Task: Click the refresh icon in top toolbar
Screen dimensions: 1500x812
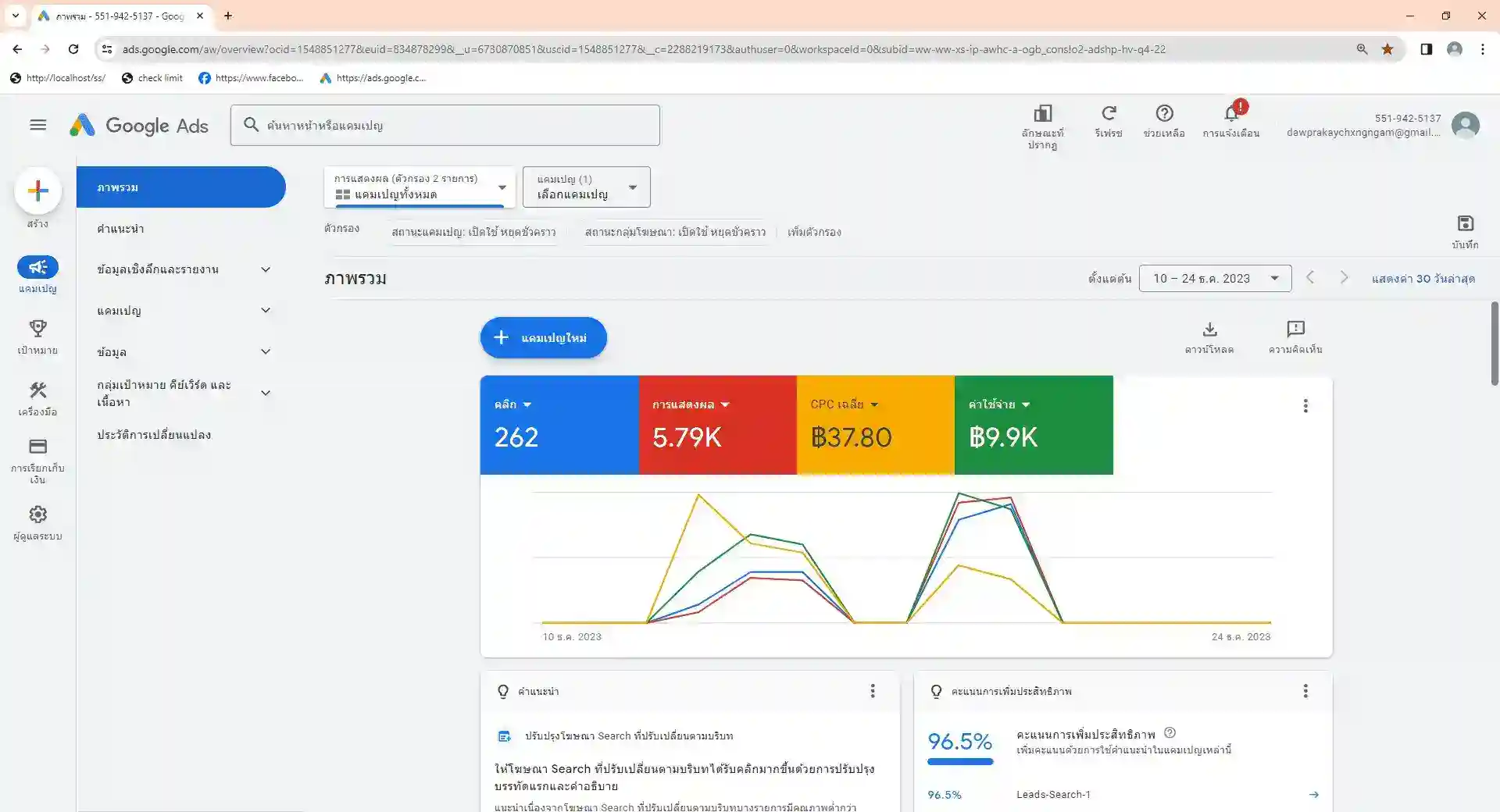Action: 1109,113
